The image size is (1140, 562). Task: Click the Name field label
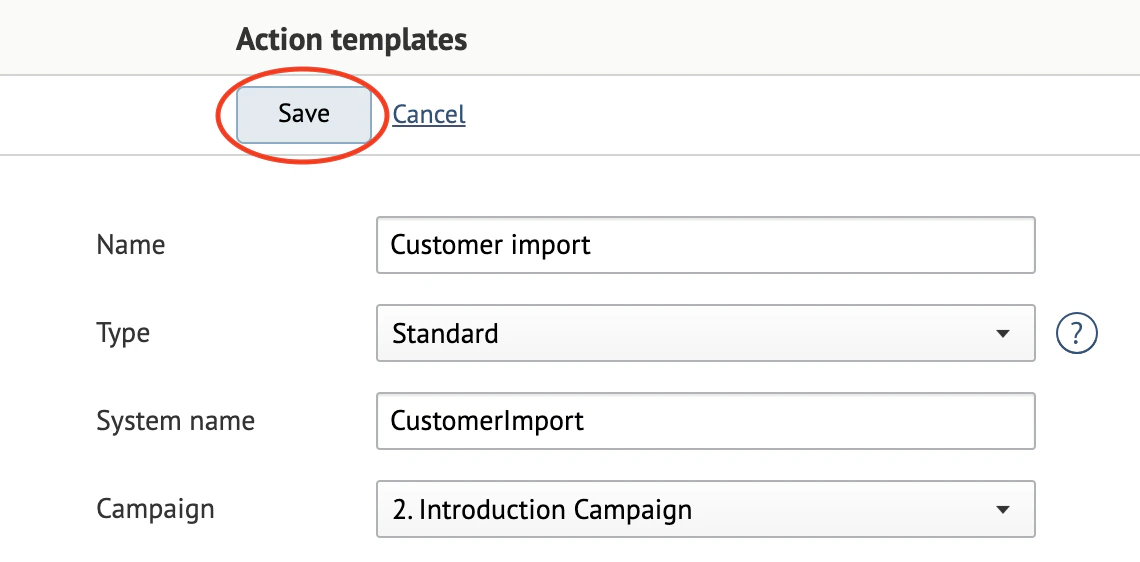pyautogui.click(x=131, y=245)
